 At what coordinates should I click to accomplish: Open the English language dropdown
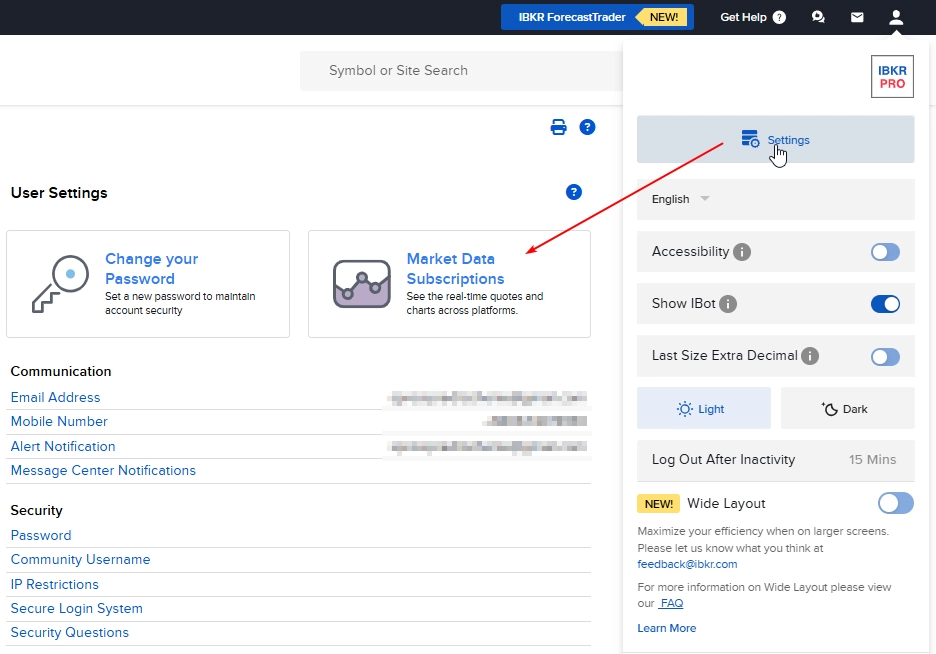678,199
